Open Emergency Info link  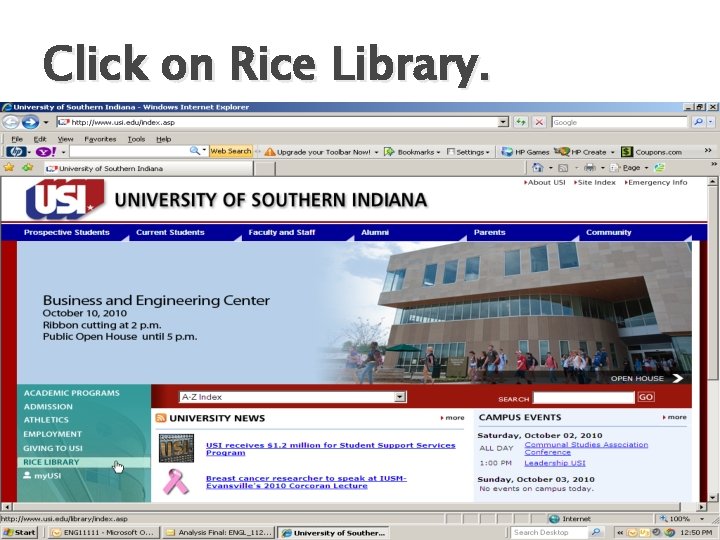tap(656, 182)
